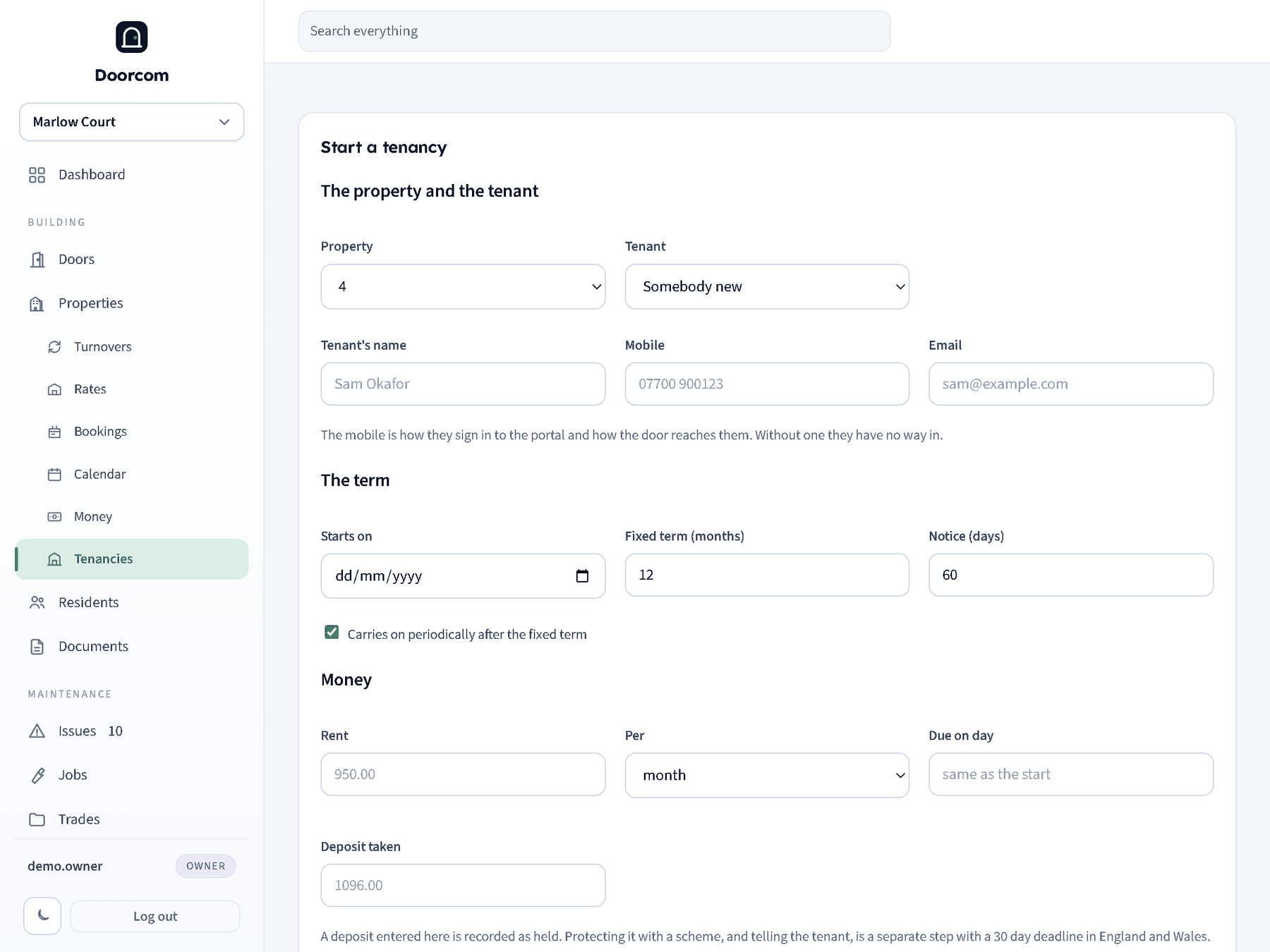1270x952 pixels.
Task: Focus the Search everything field
Action: coord(594,31)
